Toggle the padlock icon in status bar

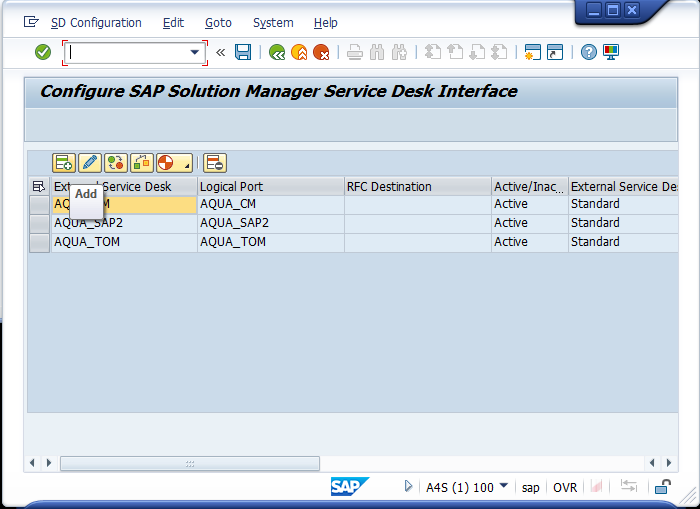(x=662, y=487)
